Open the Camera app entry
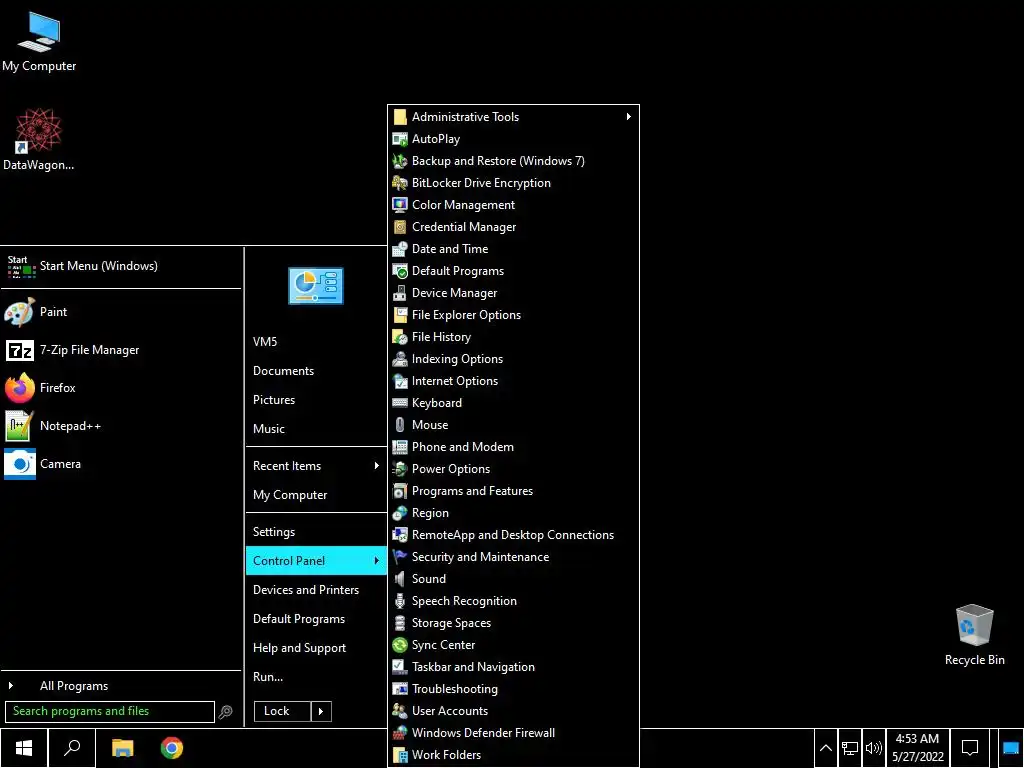Viewport: 1024px width, 768px height. [121, 464]
